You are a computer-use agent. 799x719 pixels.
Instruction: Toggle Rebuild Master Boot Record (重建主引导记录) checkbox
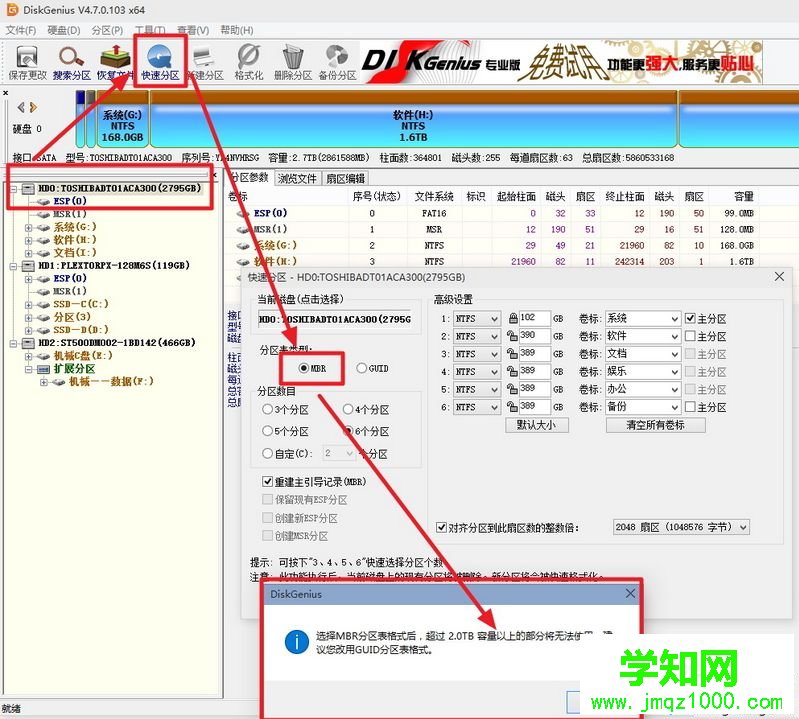[x=314, y=482]
